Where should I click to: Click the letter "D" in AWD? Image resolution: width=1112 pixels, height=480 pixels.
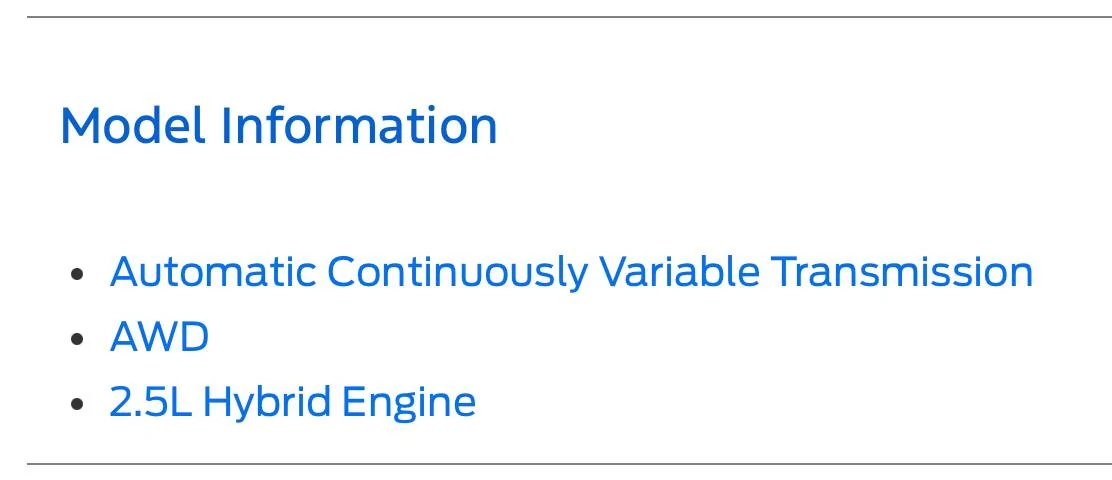pyautogui.click(x=194, y=337)
